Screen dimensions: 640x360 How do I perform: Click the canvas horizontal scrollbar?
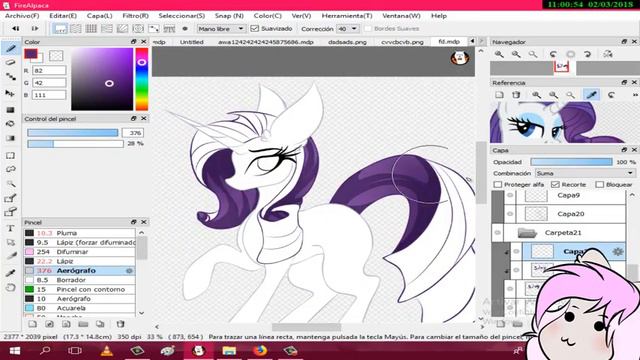(x=306, y=327)
